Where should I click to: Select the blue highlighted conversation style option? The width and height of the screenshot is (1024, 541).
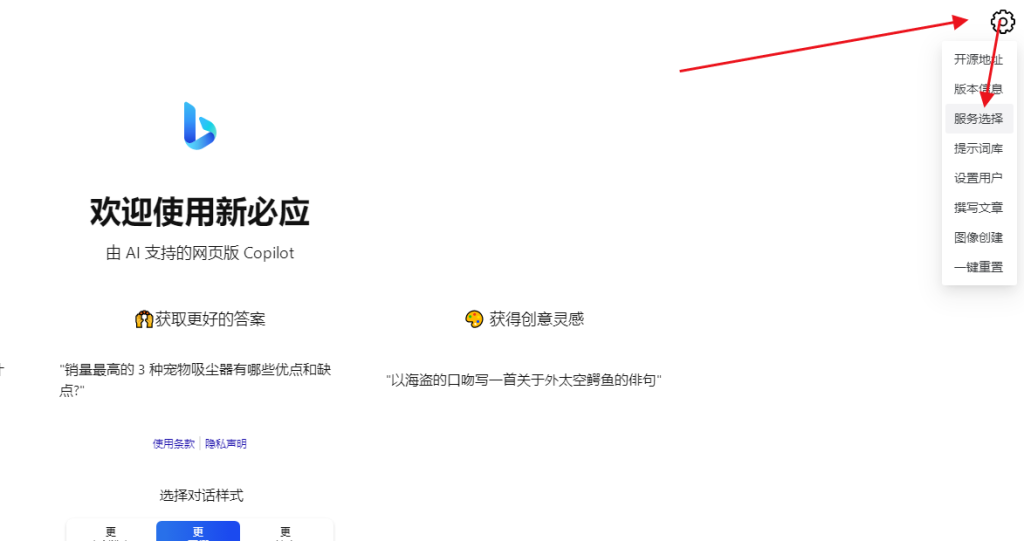pyautogui.click(x=198, y=531)
